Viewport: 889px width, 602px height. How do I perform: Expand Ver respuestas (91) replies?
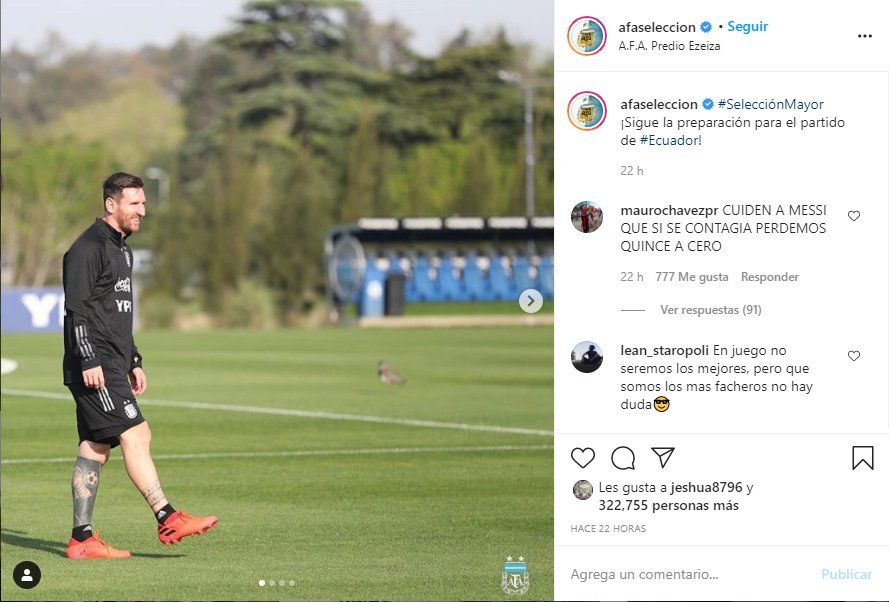[710, 310]
